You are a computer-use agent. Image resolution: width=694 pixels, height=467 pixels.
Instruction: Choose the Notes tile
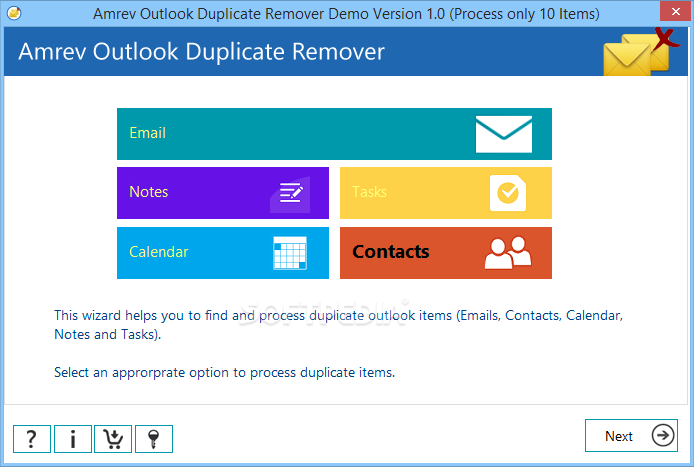click(223, 193)
